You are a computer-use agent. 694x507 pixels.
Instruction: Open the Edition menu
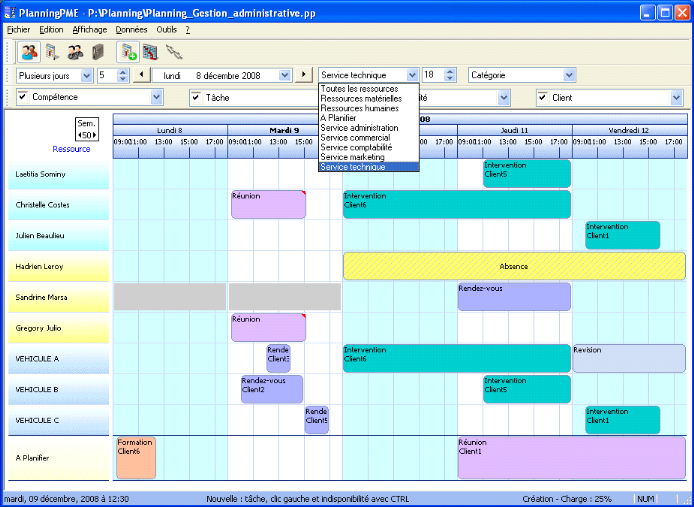coord(51,30)
